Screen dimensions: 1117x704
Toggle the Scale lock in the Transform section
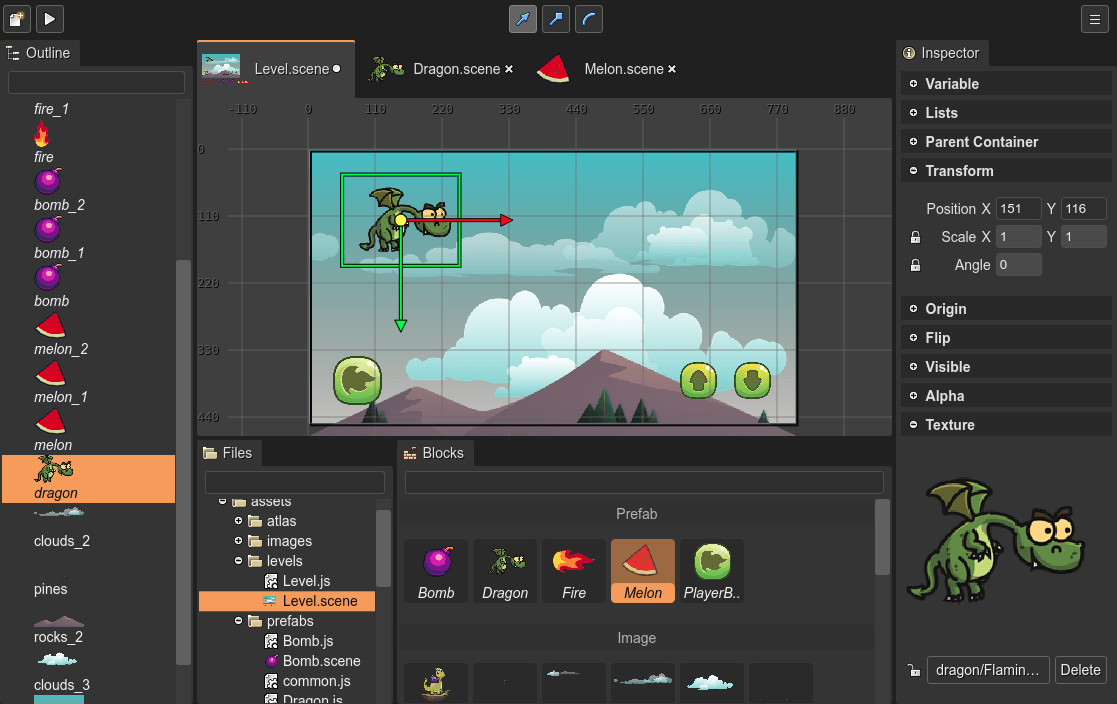click(x=915, y=236)
